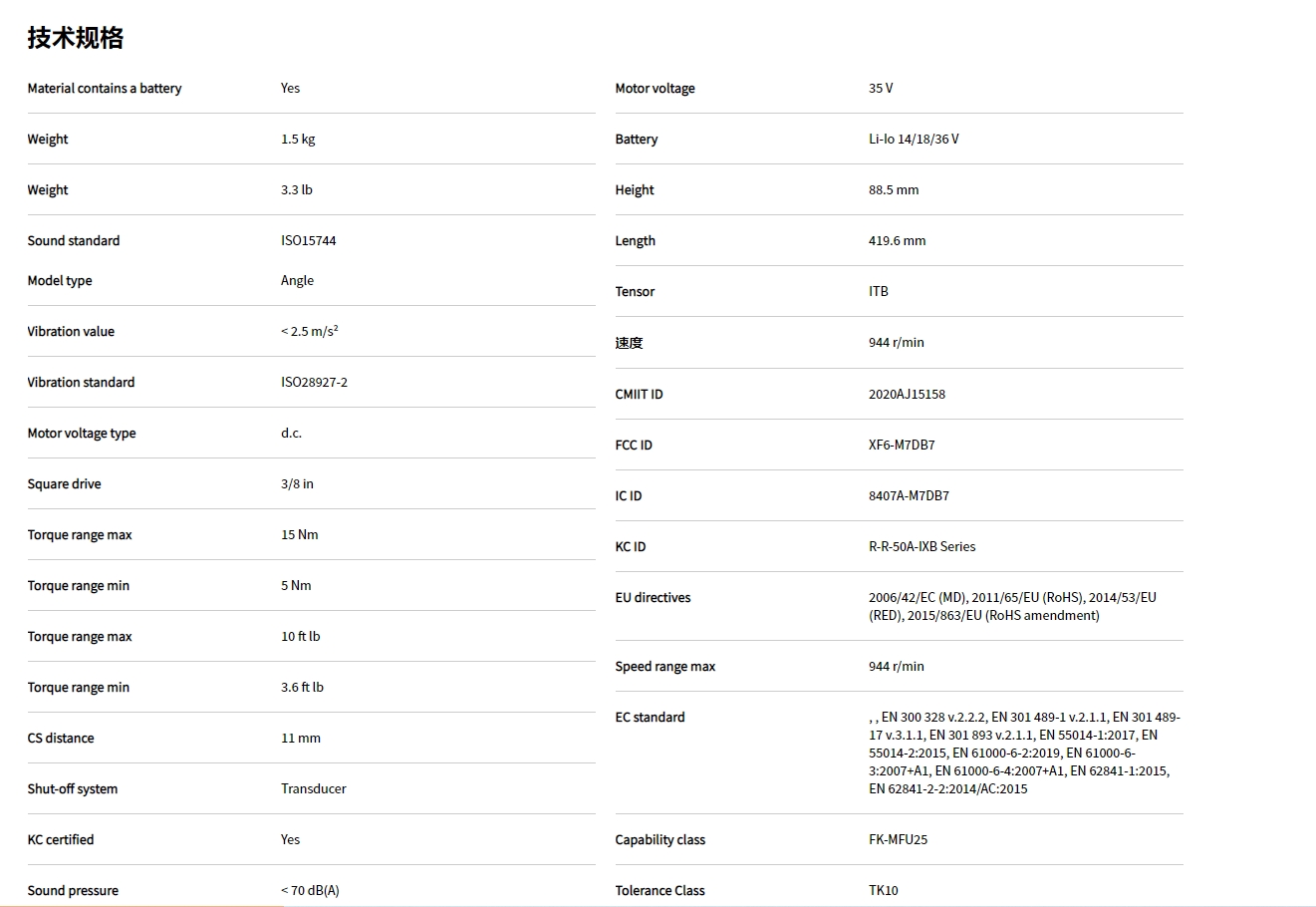
Task: Click the 'Square drive' label
Action: [64, 484]
